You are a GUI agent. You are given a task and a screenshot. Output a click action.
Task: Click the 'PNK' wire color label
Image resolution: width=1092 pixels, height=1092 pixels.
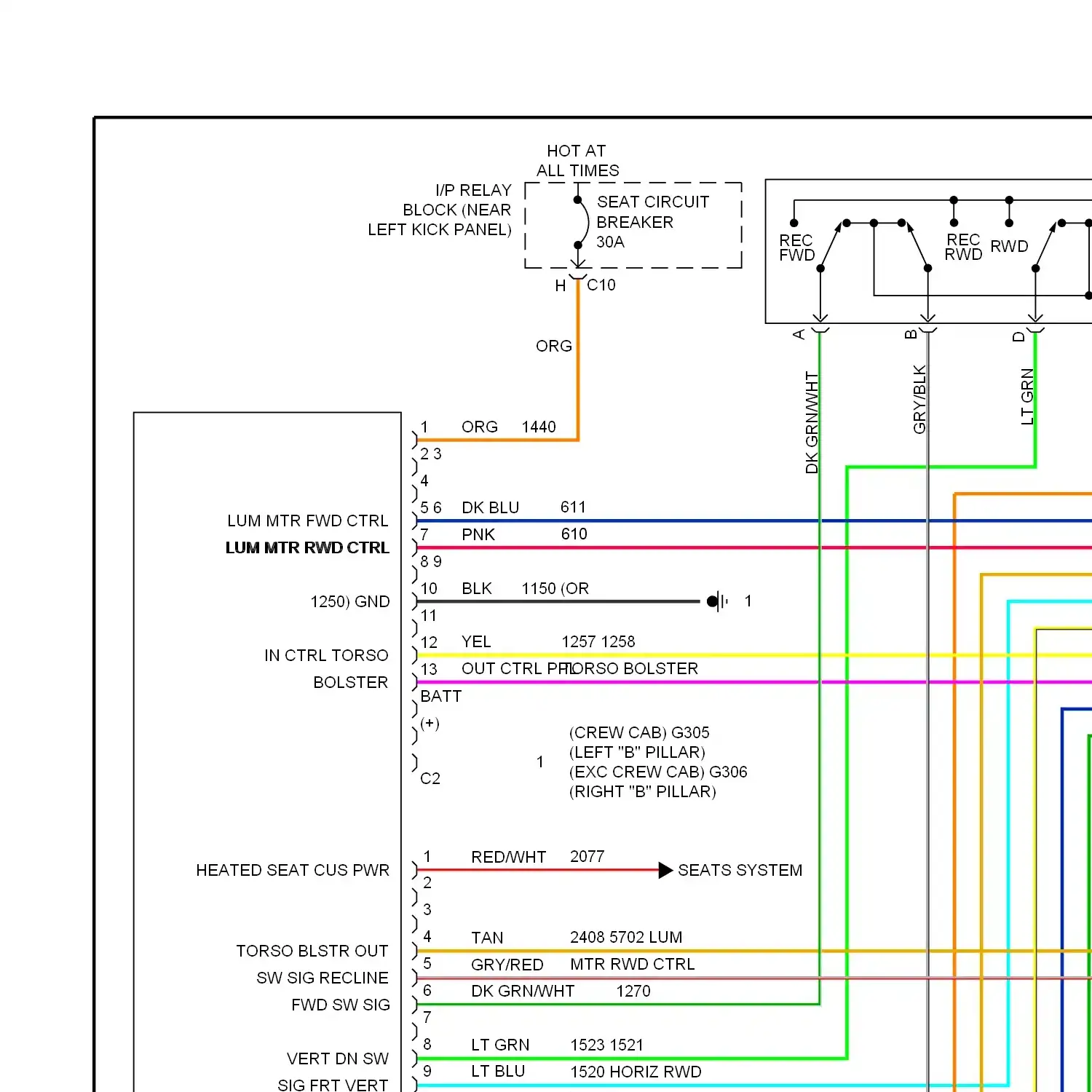coord(478,535)
